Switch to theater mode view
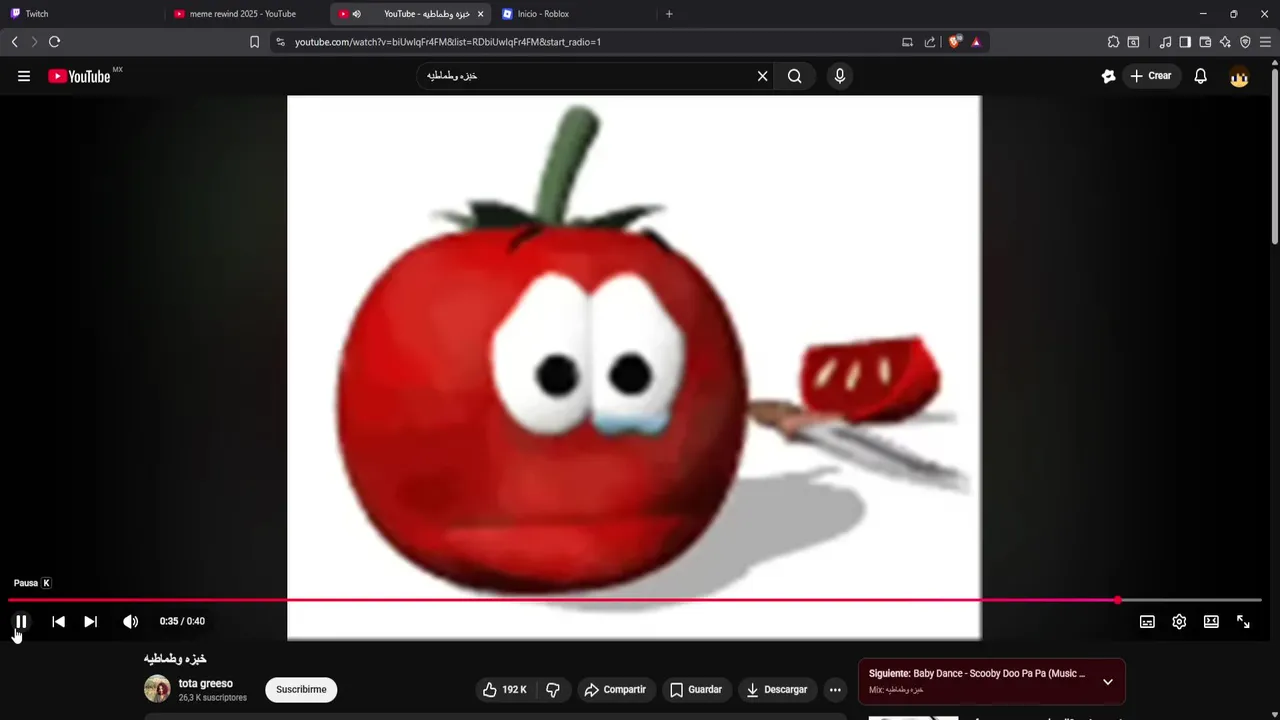The image size is (1280, 720). [1211, 621]
